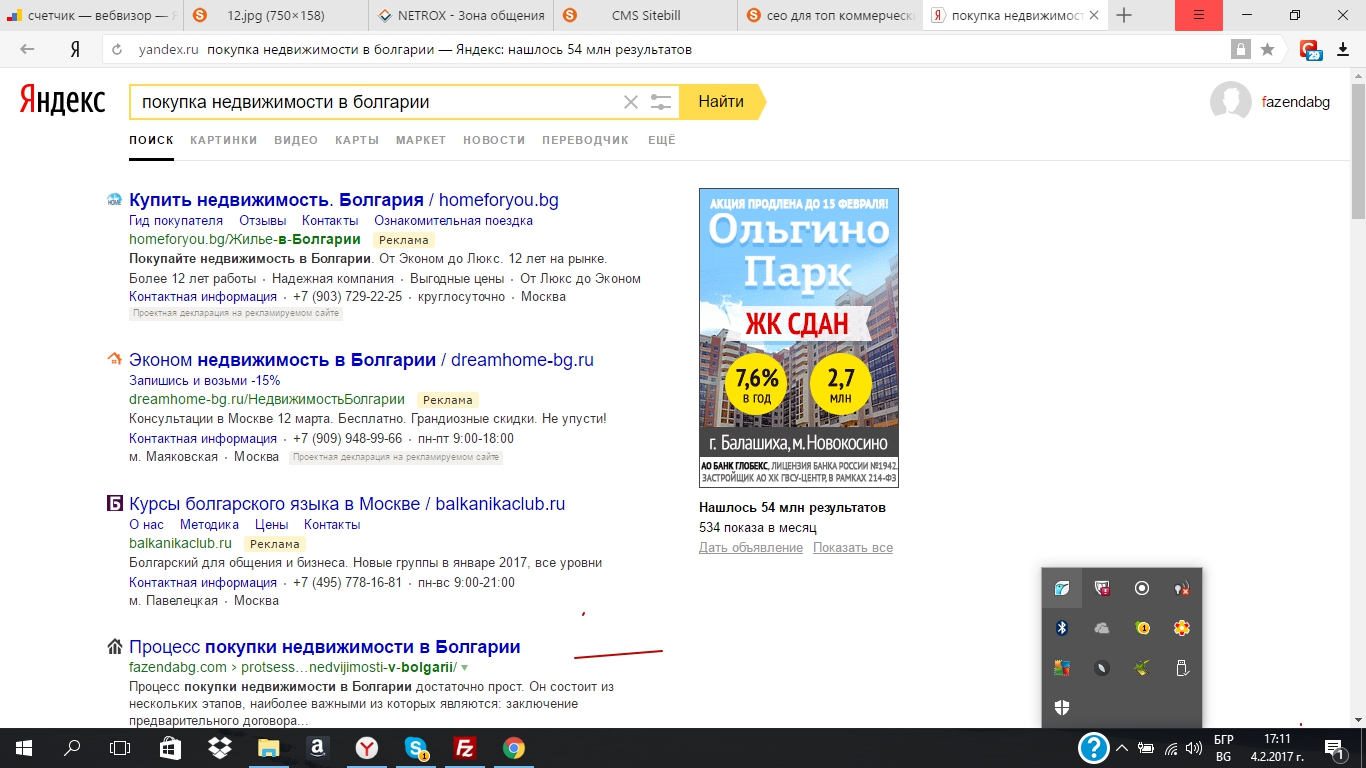This screenshot has width=1366, height=768.
Task: Go back with the browser back arrow
Action: tap(27, 49)
